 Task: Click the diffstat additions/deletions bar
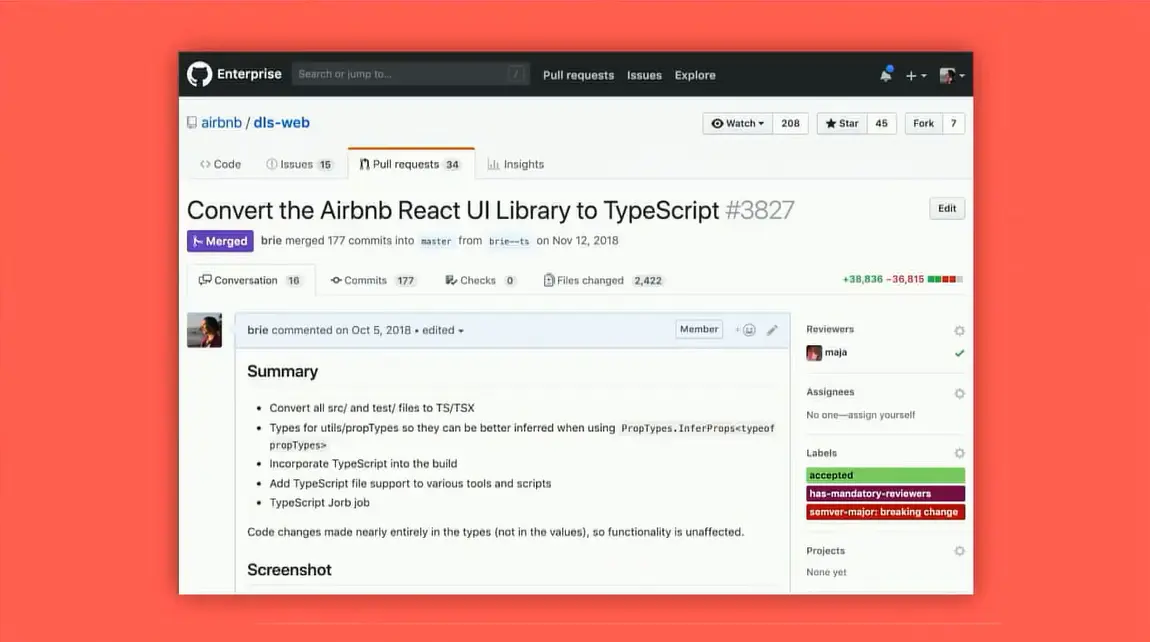pyautogui.click(x=945, y=280)
